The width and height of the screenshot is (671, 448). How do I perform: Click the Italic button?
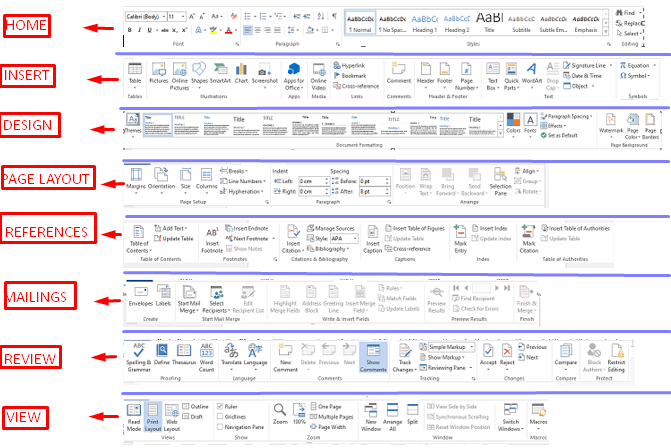point(140,30)
